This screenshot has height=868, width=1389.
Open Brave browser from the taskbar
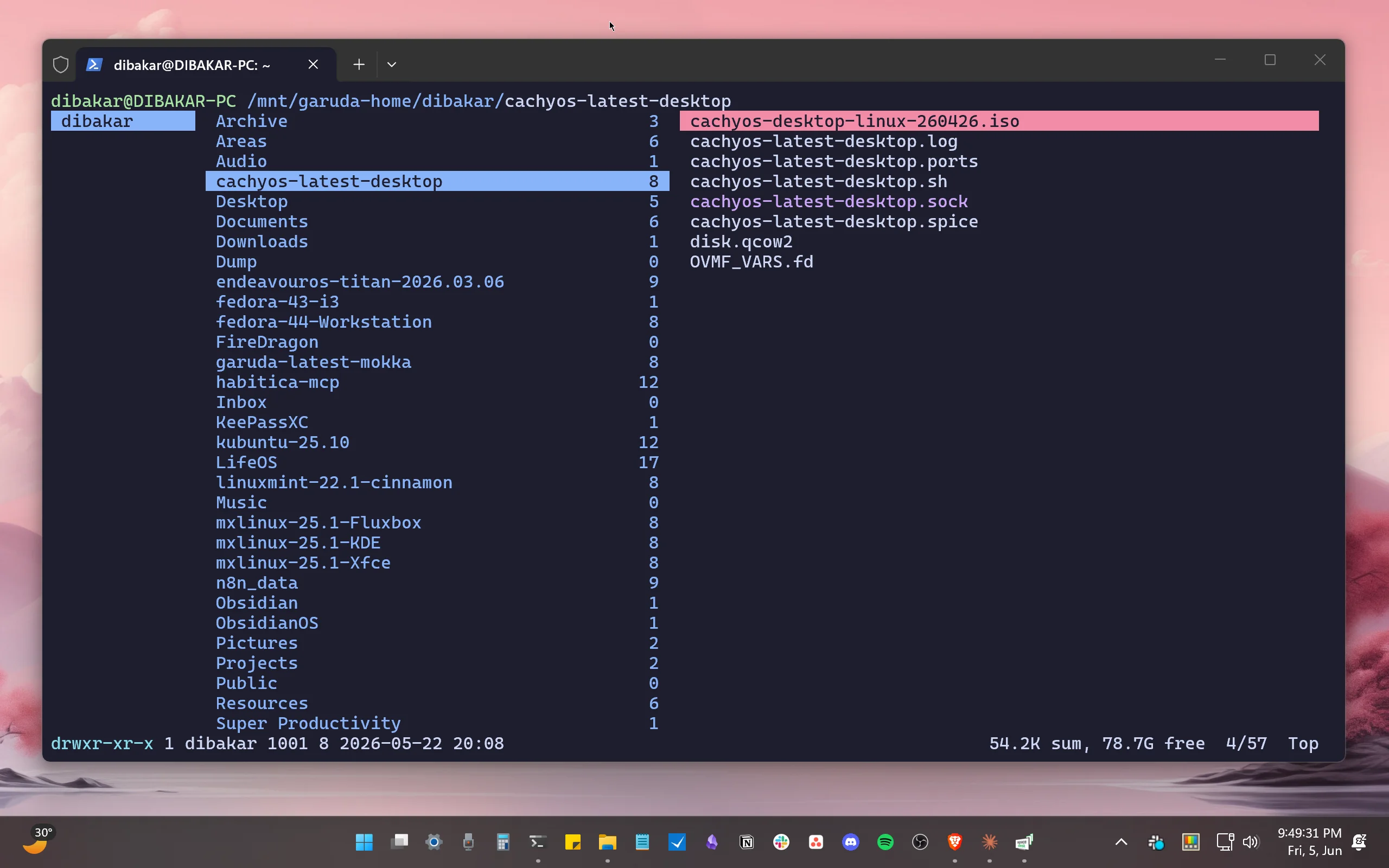tap(955, 842)
